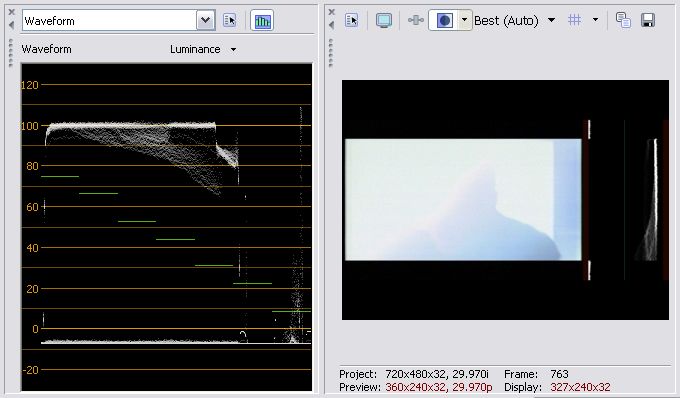Close the video preview panel
Screen dimensions: 680x398
pos(332,12)
